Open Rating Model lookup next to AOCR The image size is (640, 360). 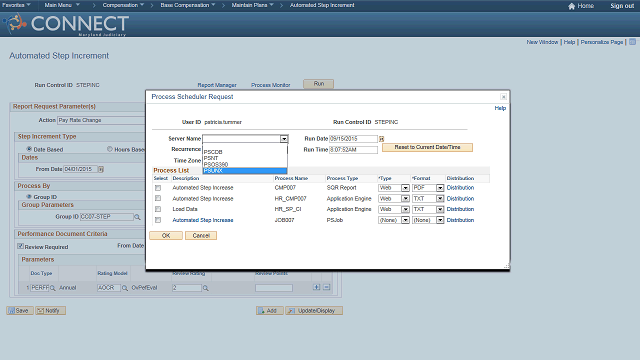(125, 288)
